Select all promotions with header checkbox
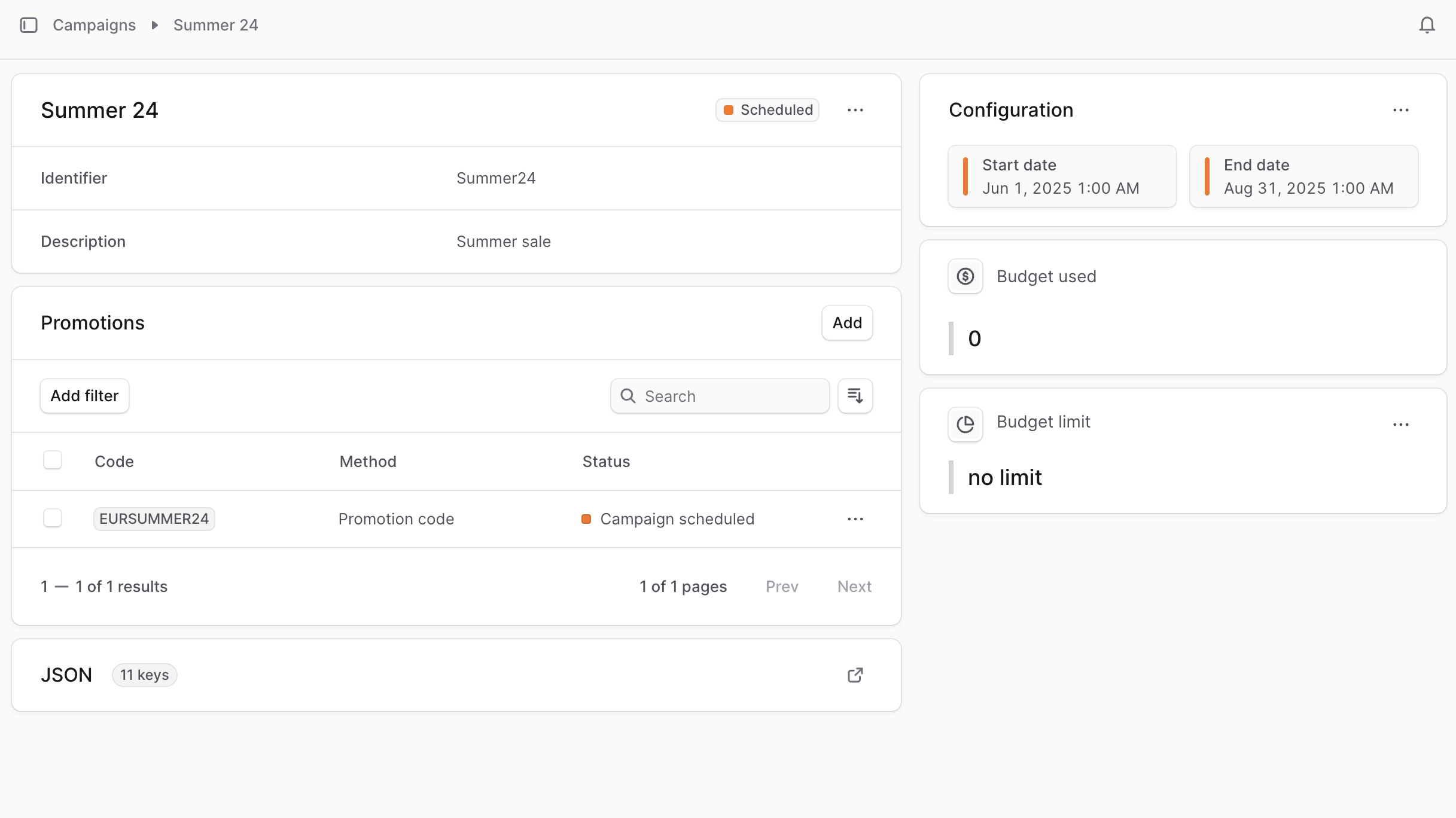Viewport: 1456px width, 818px height. [x=53, y=460]
